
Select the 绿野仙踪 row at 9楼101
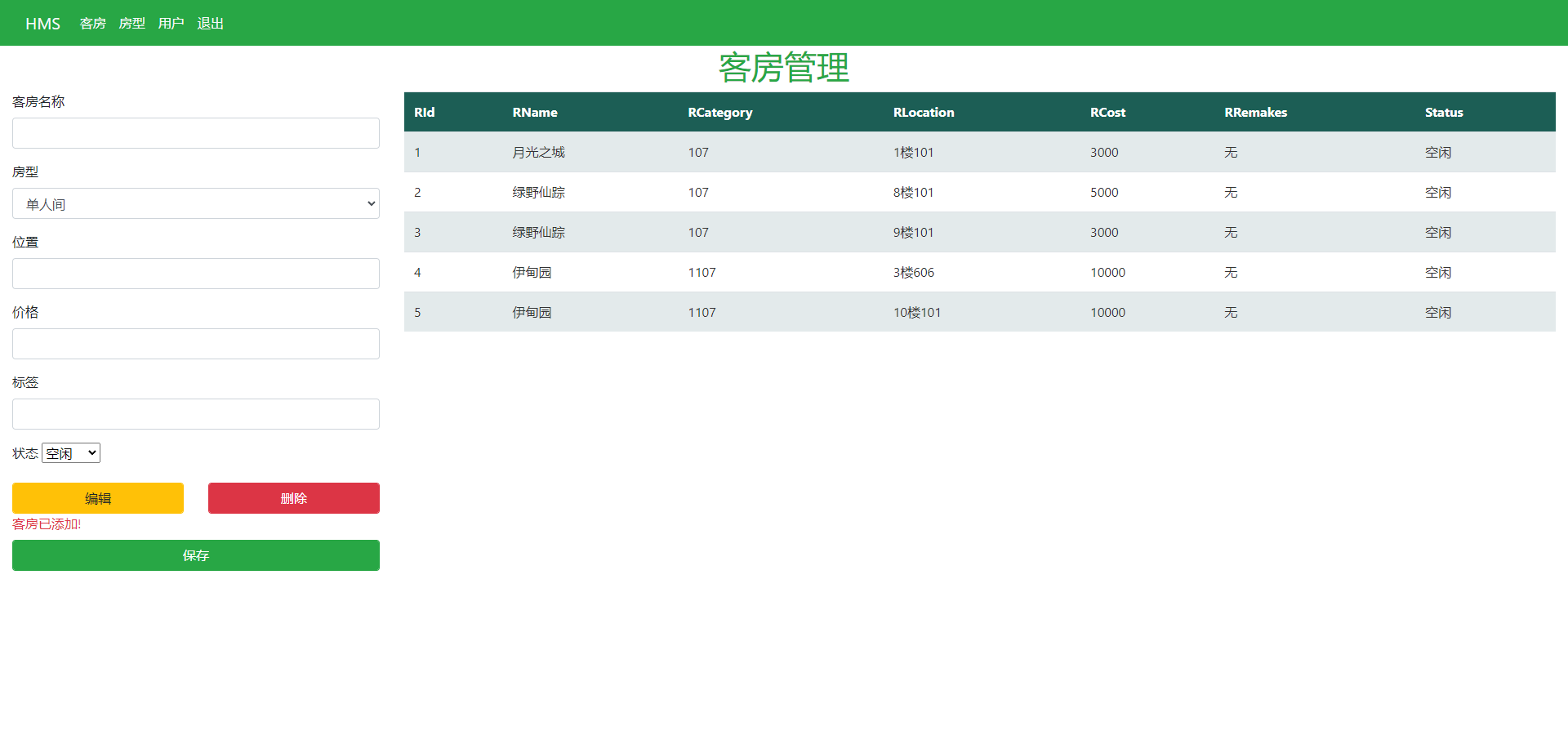980,232
